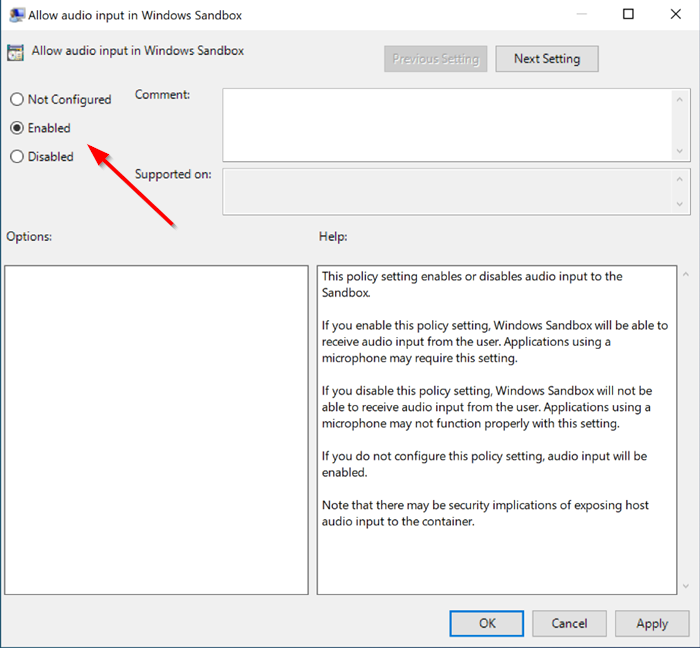Click the empty Options pane
The image size is (700, 648).
[156, 430]
